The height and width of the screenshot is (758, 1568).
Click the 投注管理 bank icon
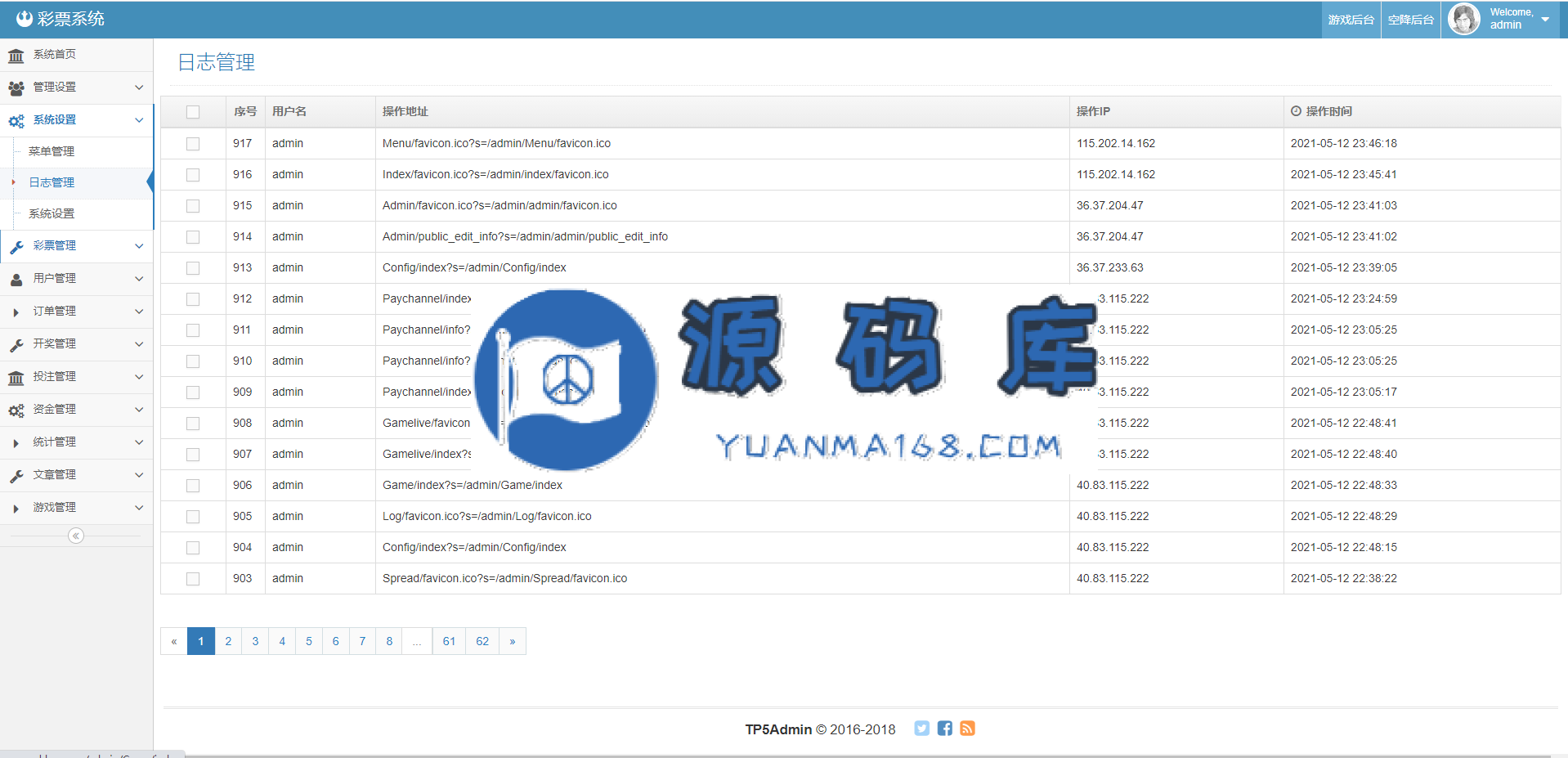16,378
